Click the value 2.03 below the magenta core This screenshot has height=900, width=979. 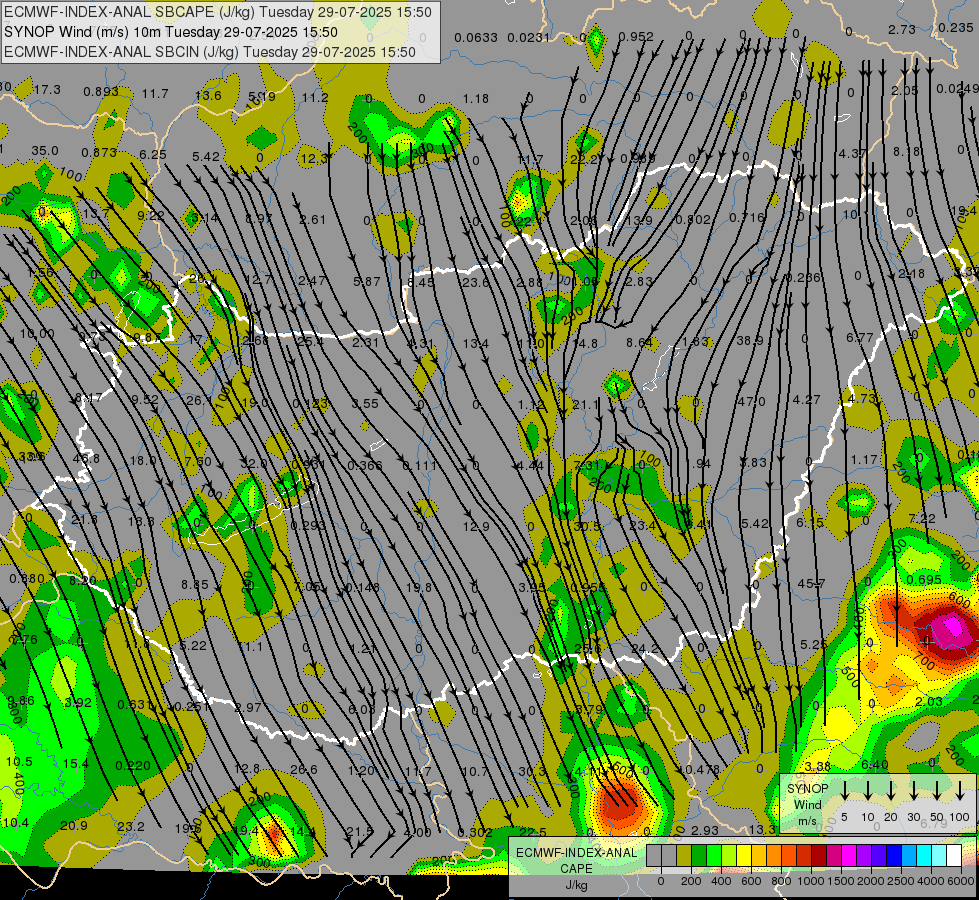[x=928, y=701]
